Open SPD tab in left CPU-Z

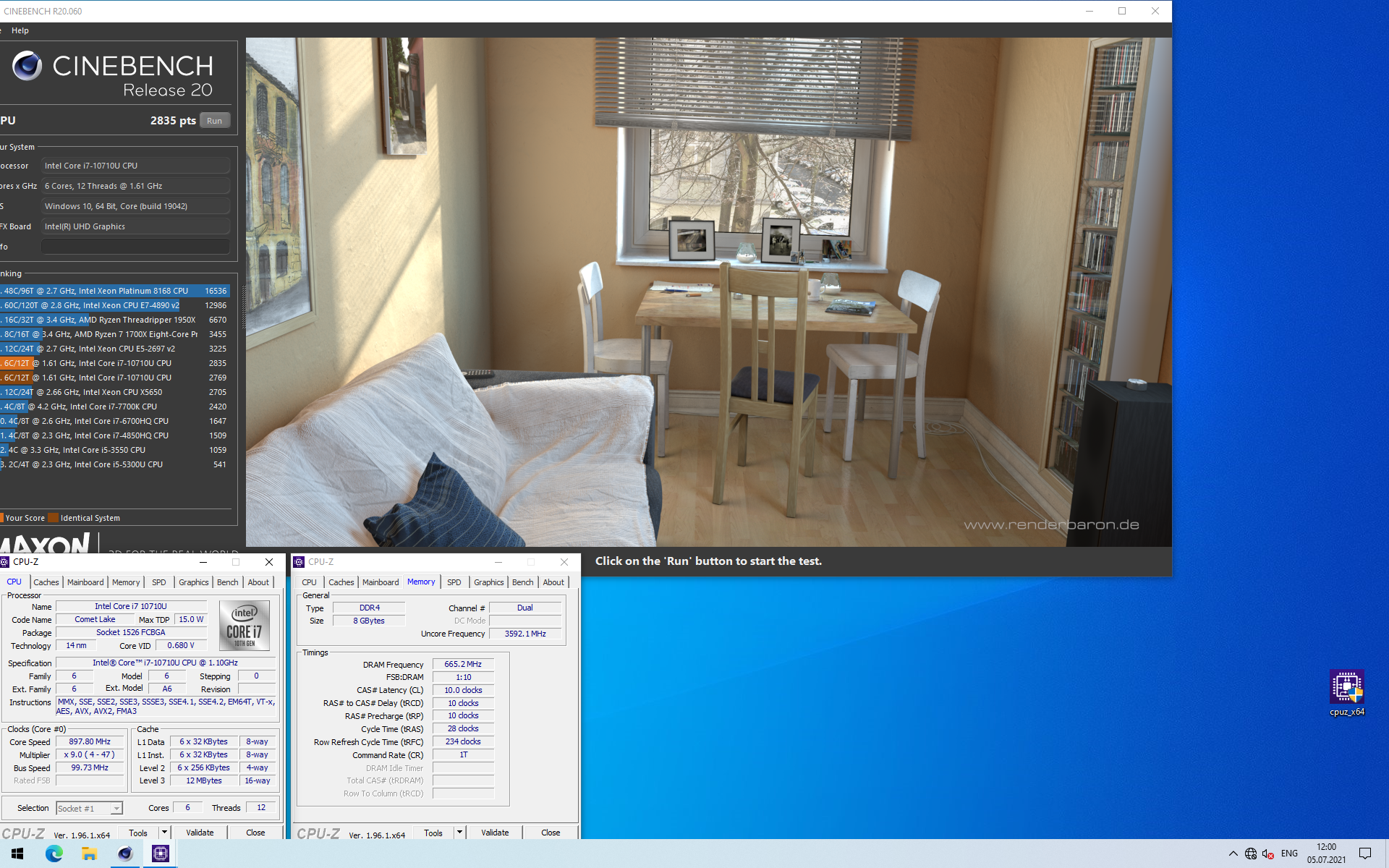pos(159,582)
